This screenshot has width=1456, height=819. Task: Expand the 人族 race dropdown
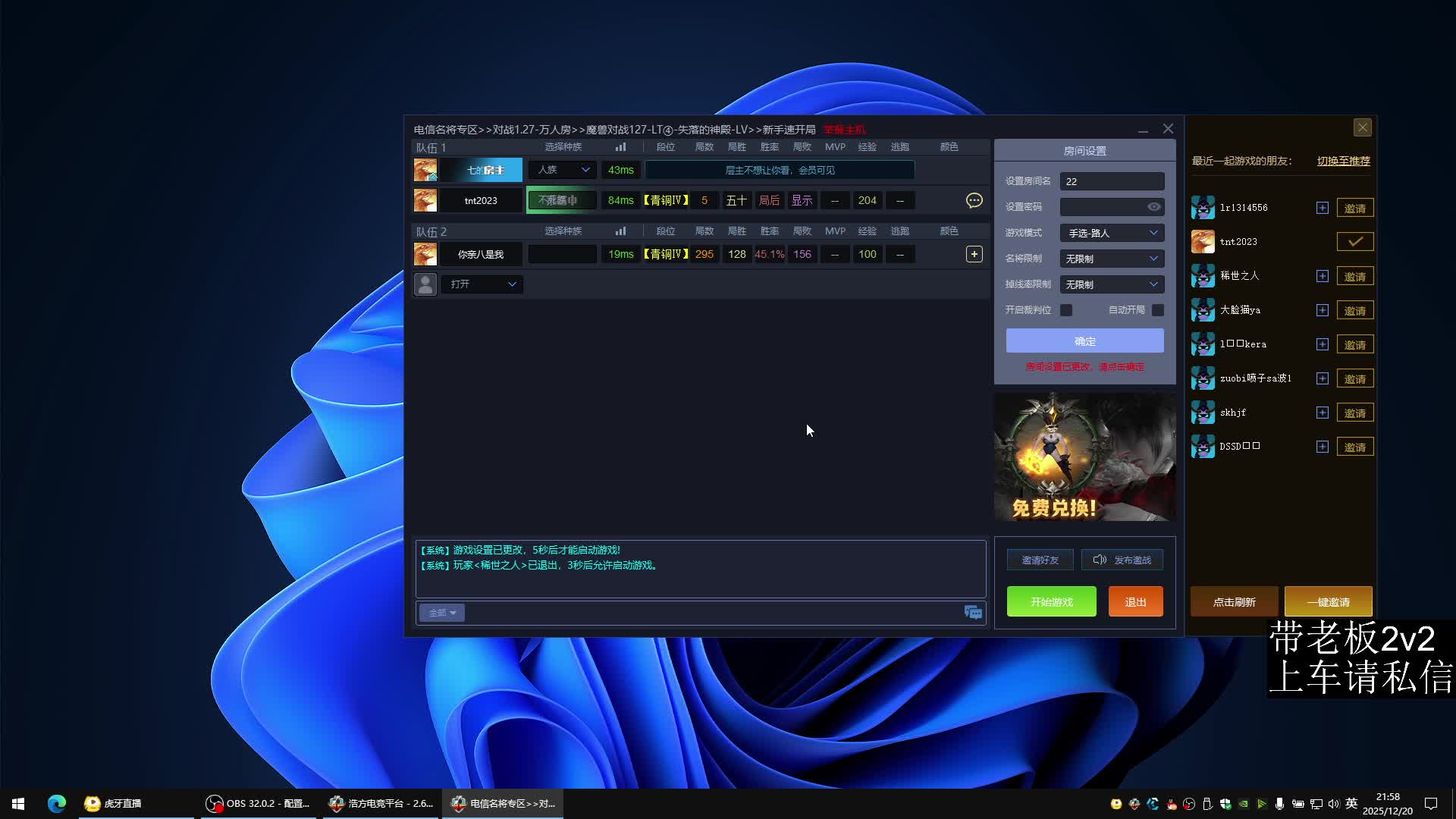point(563,170)
